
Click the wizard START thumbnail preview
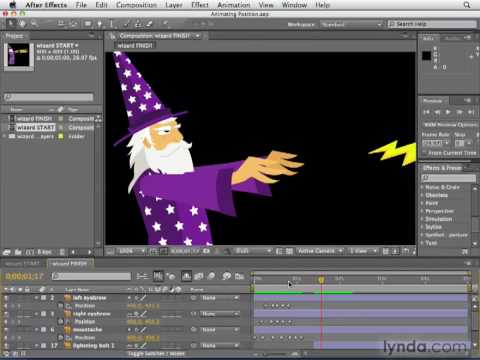tap(19, 56)
